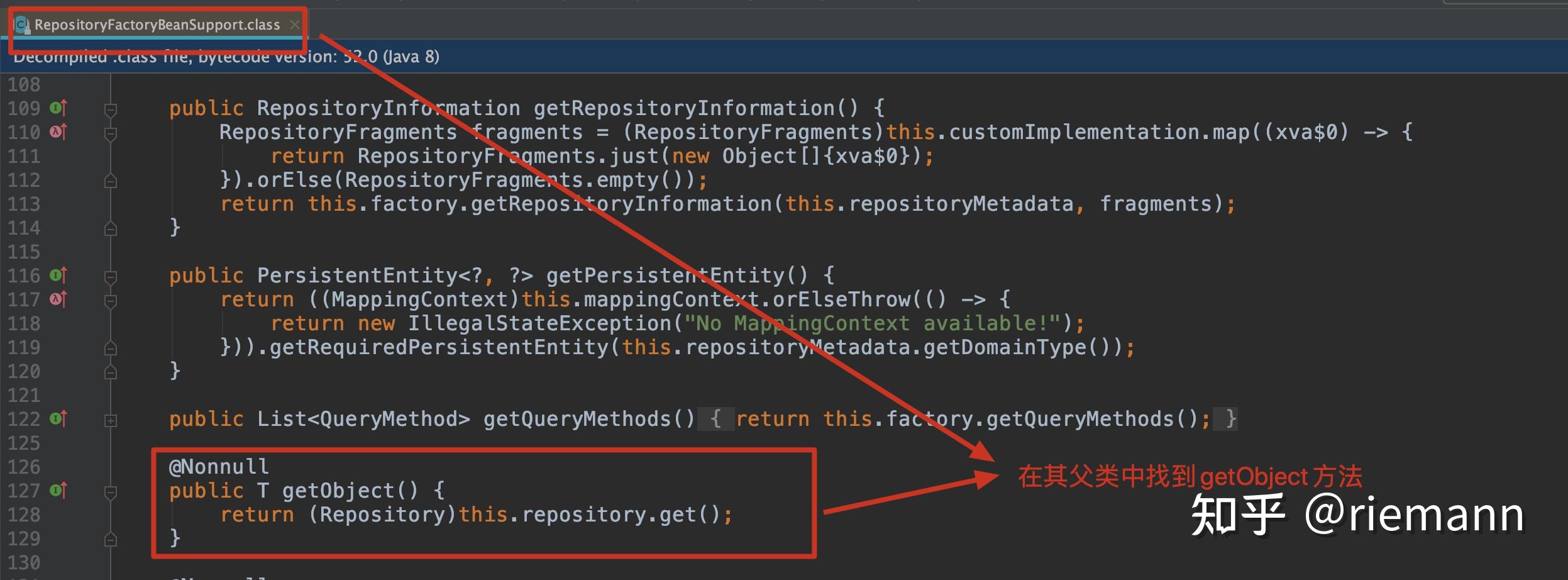Collapse getObject method at line 127
Image resolution: width=1568 pixels, height=580 pixels.
point(111,493)
